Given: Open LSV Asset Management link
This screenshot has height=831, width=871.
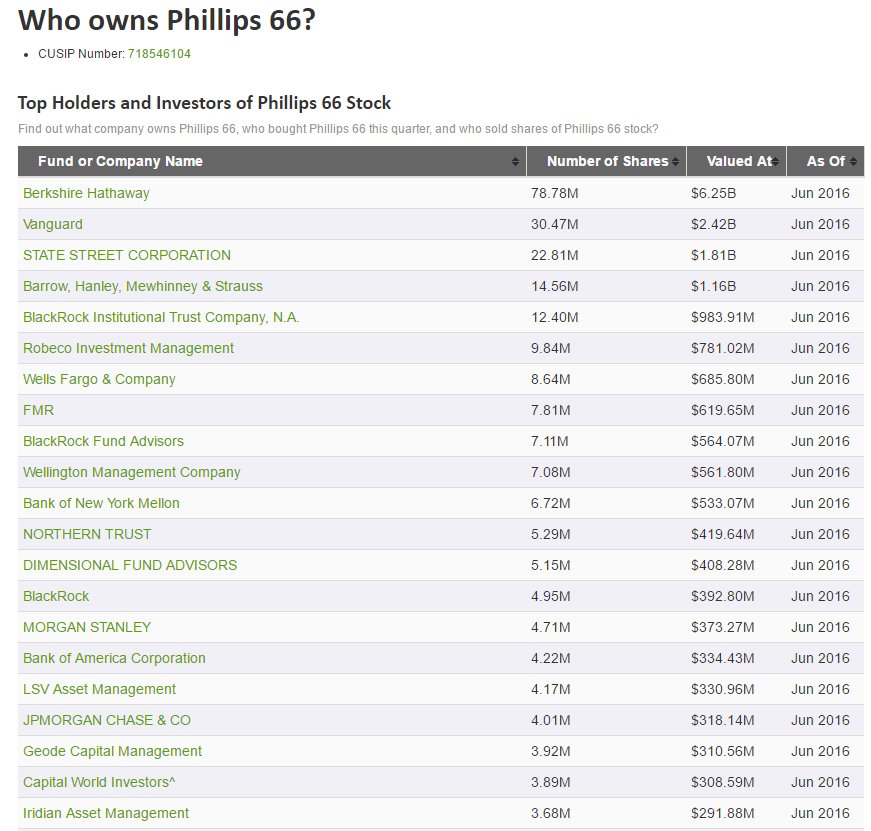Looking at the screenshot, I should [99, 689].
